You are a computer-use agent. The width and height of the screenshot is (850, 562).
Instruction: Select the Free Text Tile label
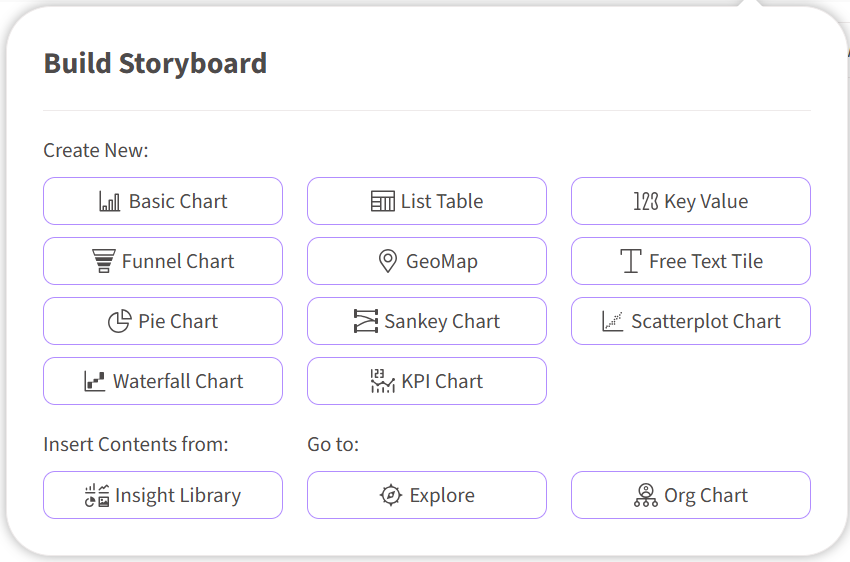point(706,261)
